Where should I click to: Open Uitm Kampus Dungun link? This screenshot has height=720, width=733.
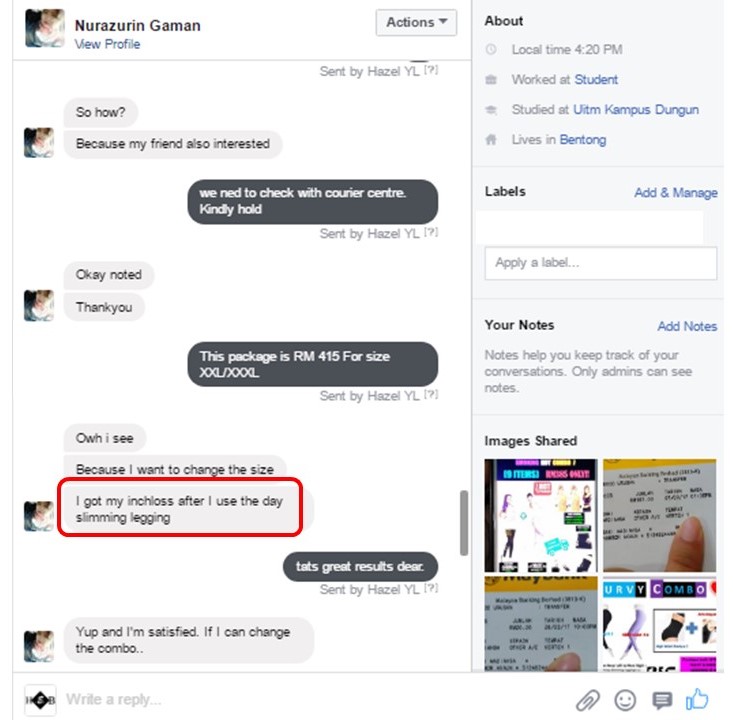636,109
